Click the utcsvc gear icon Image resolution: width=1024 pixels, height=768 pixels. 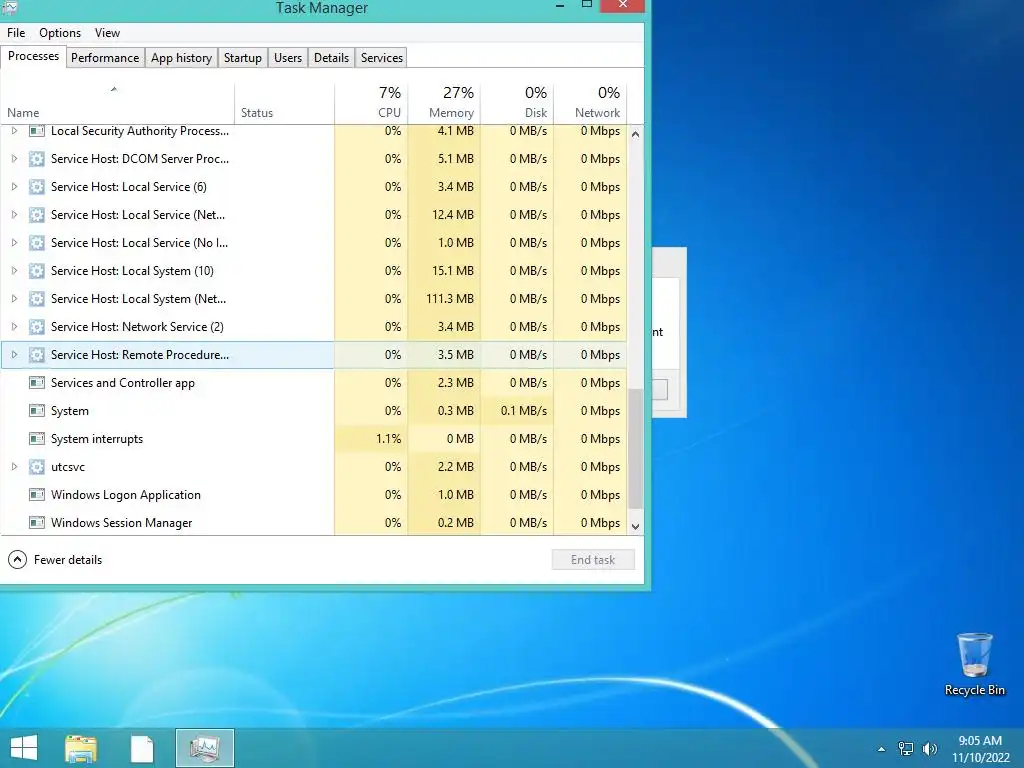[37, 467]
